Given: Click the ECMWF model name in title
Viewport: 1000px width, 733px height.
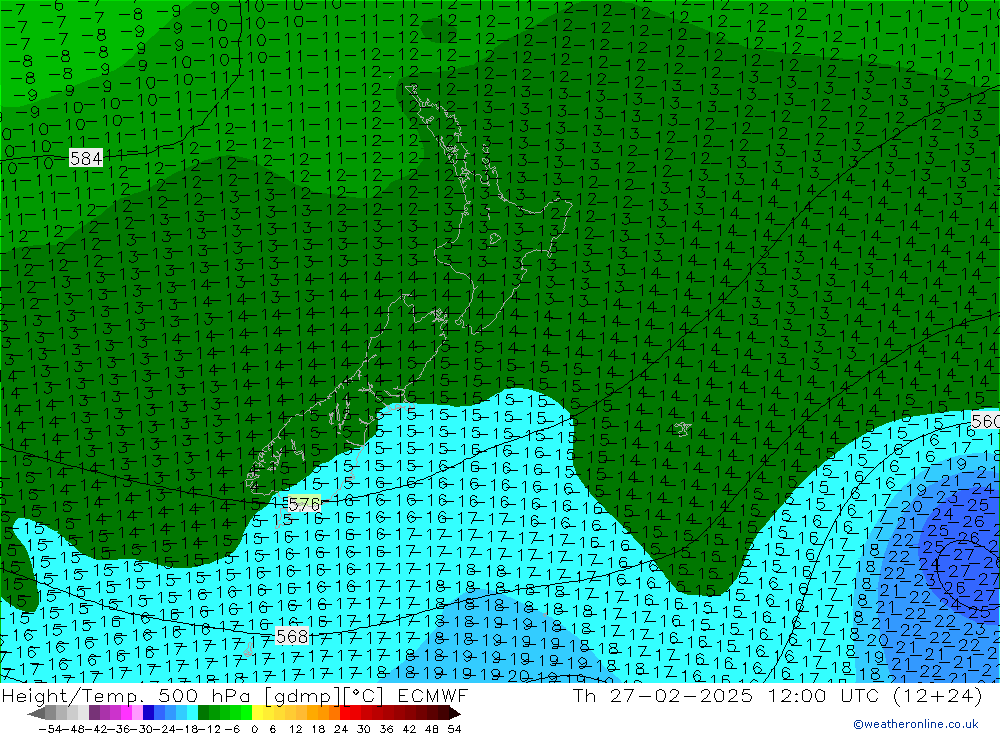Looking at the screenshot, I should 433,695.
